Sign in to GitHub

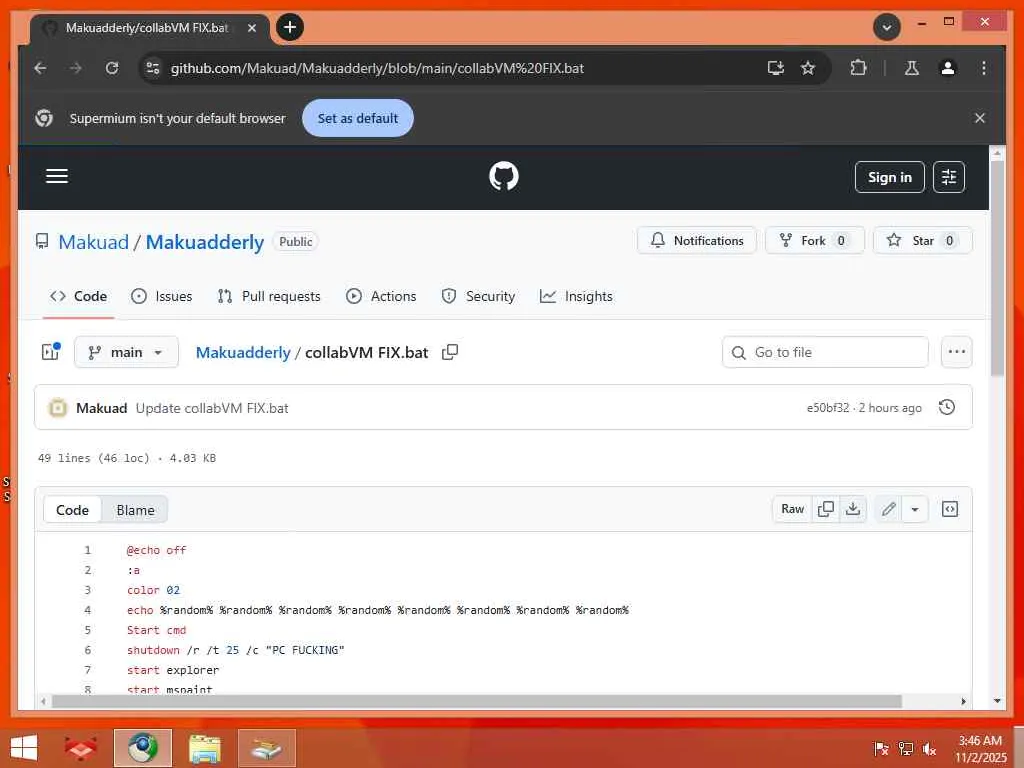(x=889, y=177)
